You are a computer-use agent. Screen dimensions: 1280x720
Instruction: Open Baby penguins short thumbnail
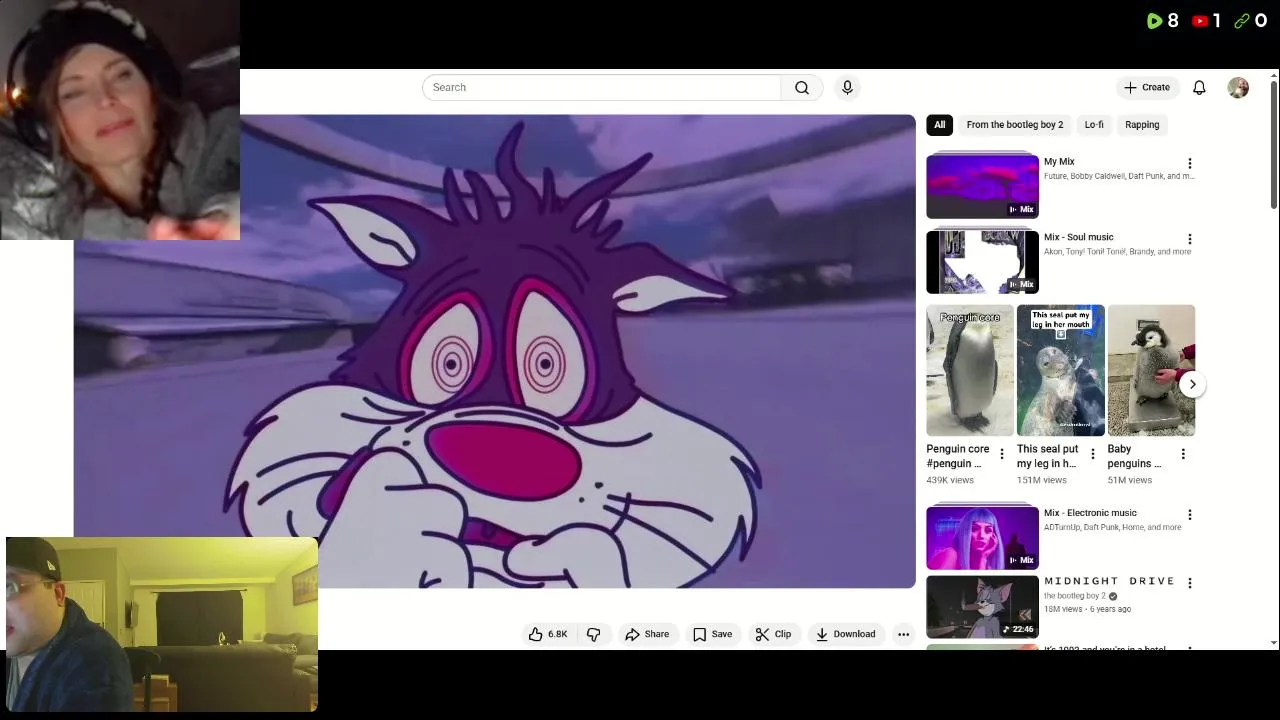click(x=1151, y=371)
